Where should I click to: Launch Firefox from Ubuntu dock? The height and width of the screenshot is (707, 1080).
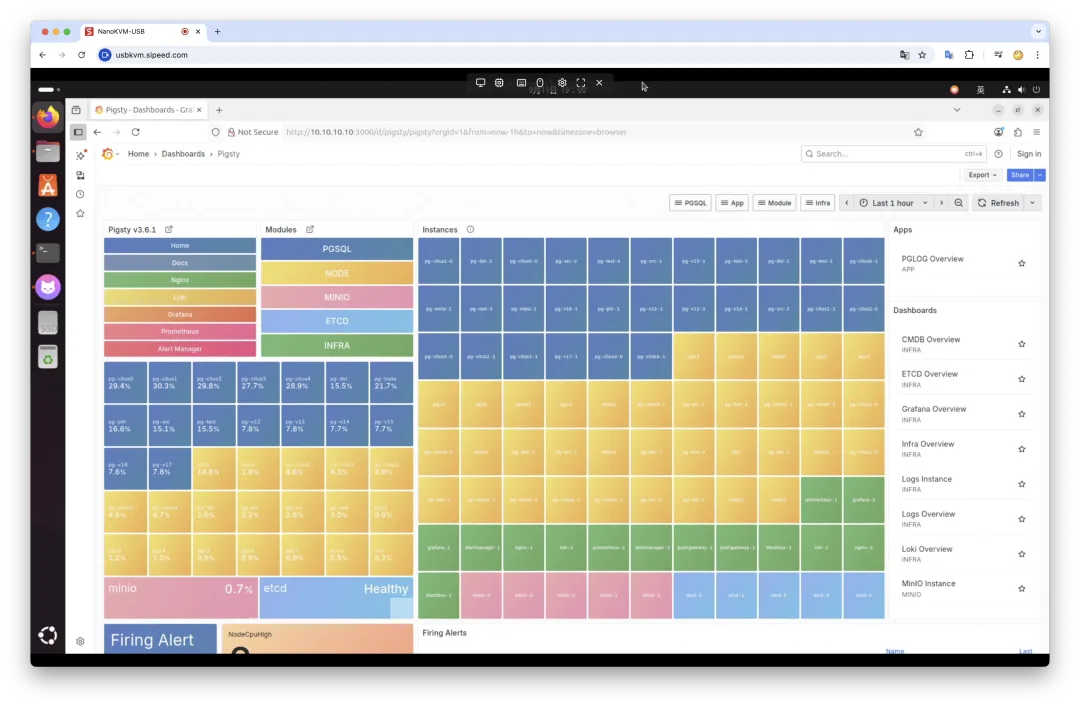48,117
